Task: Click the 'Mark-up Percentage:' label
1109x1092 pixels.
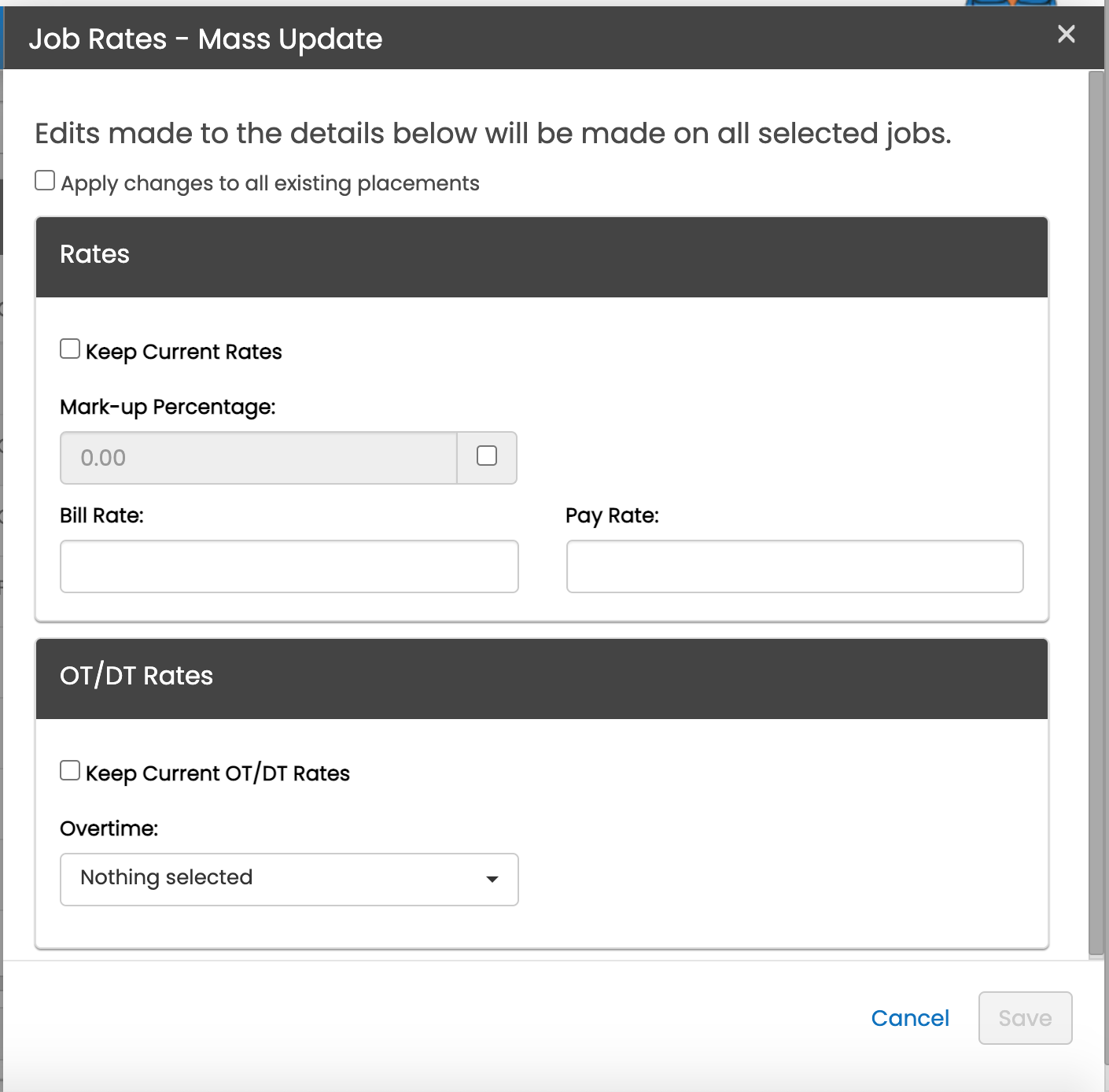Action: pos(168,407)
